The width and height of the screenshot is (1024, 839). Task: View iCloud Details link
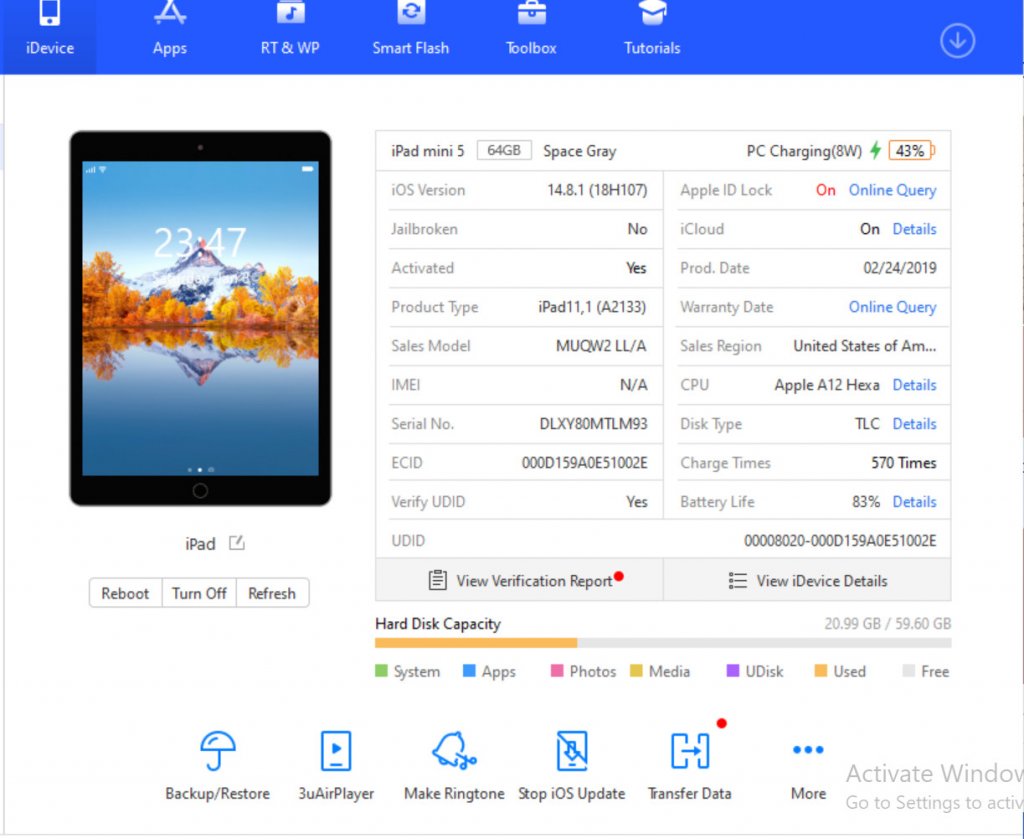point(914,229)
